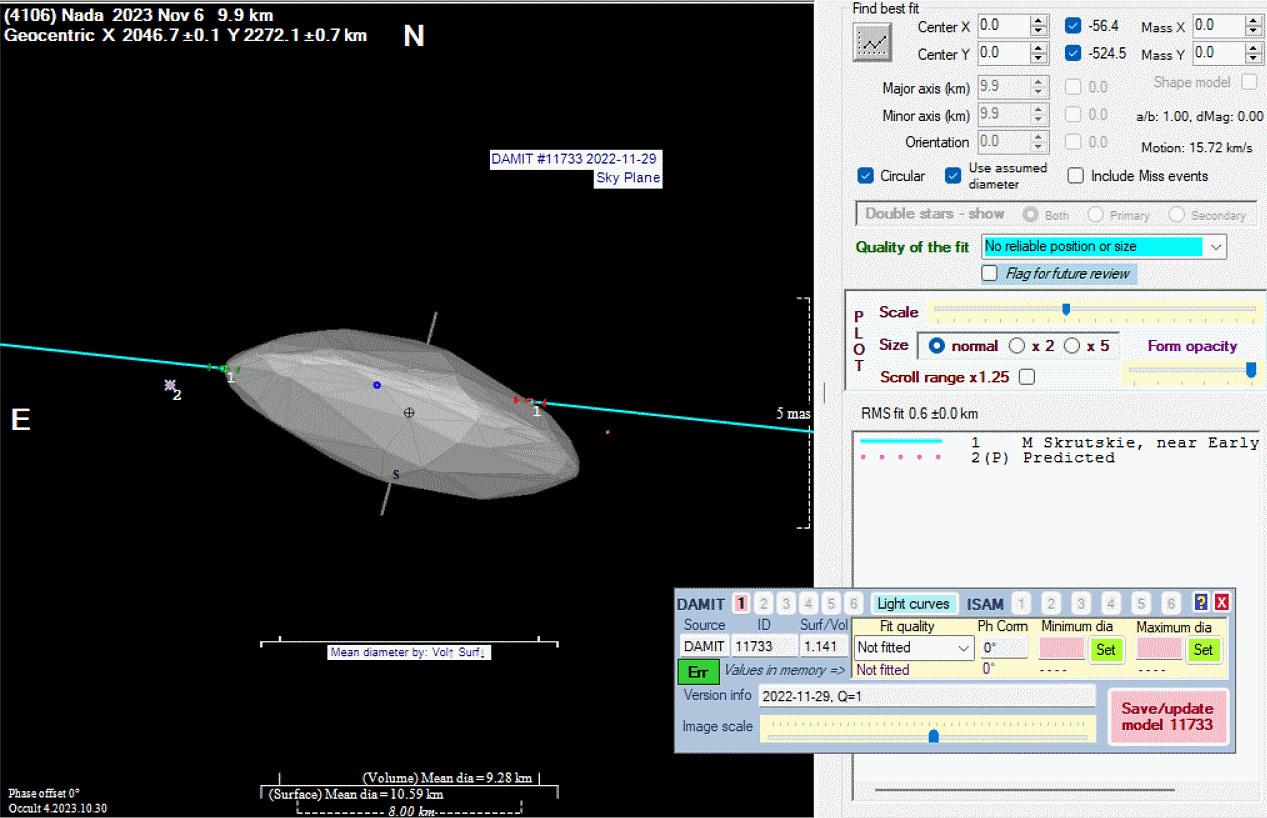
Task: Select DAMIT model number 1
Action: 741,603
